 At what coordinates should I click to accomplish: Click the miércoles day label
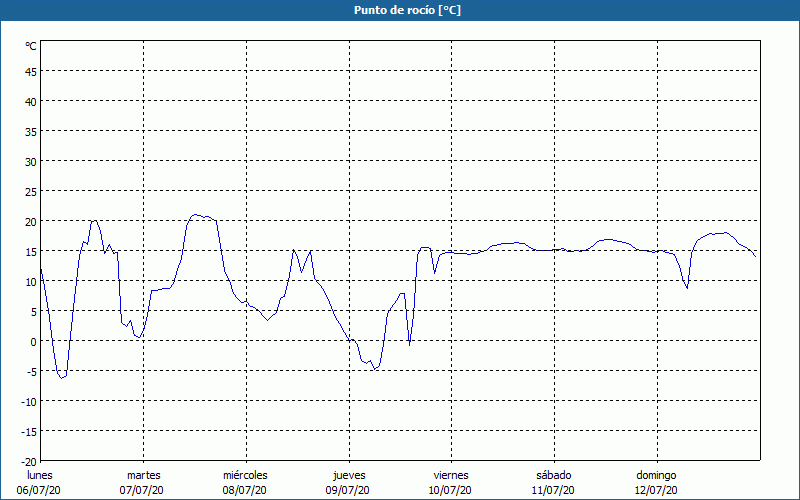(245, 475)
